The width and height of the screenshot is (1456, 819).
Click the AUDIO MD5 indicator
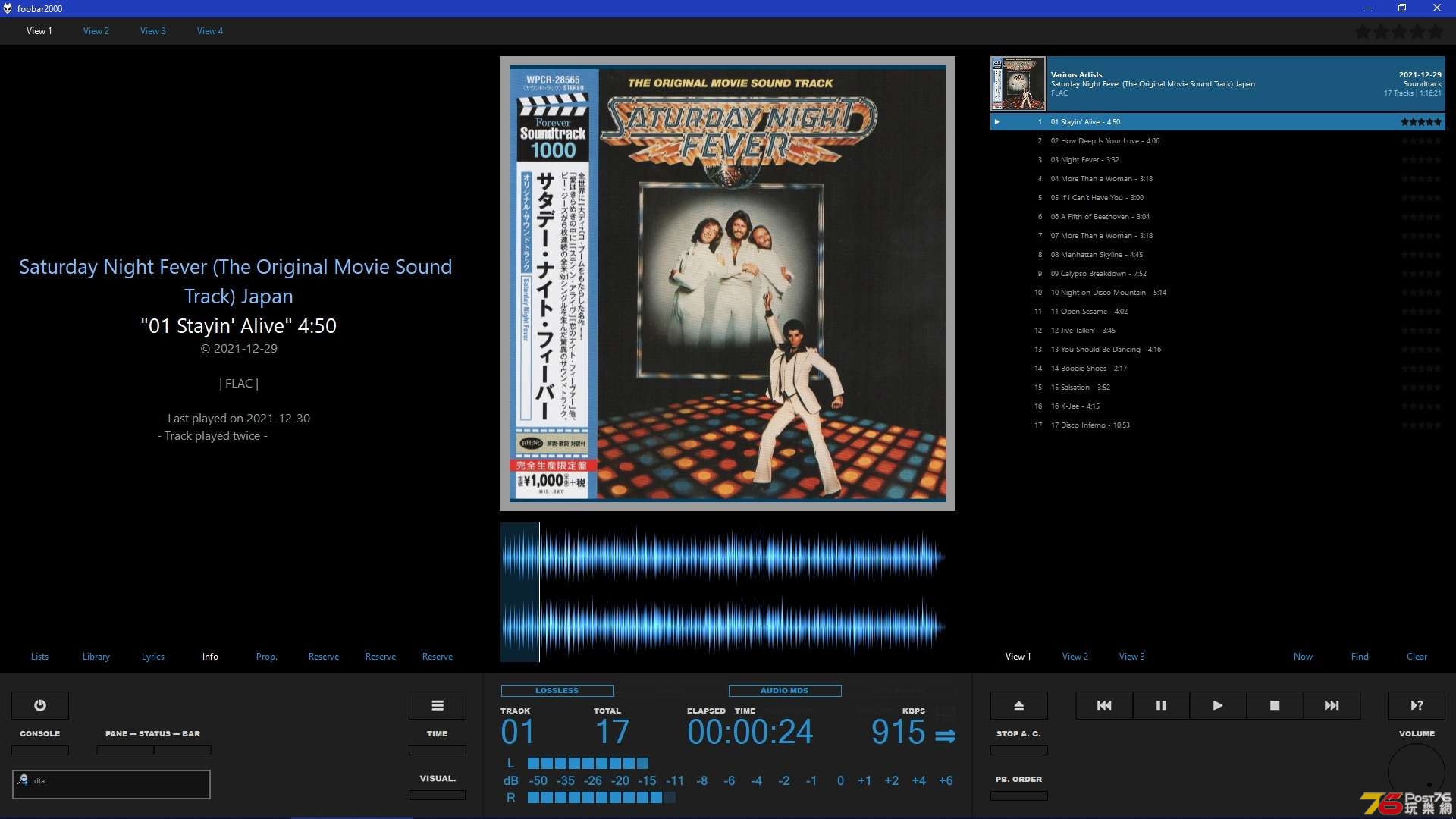point(785,691)
